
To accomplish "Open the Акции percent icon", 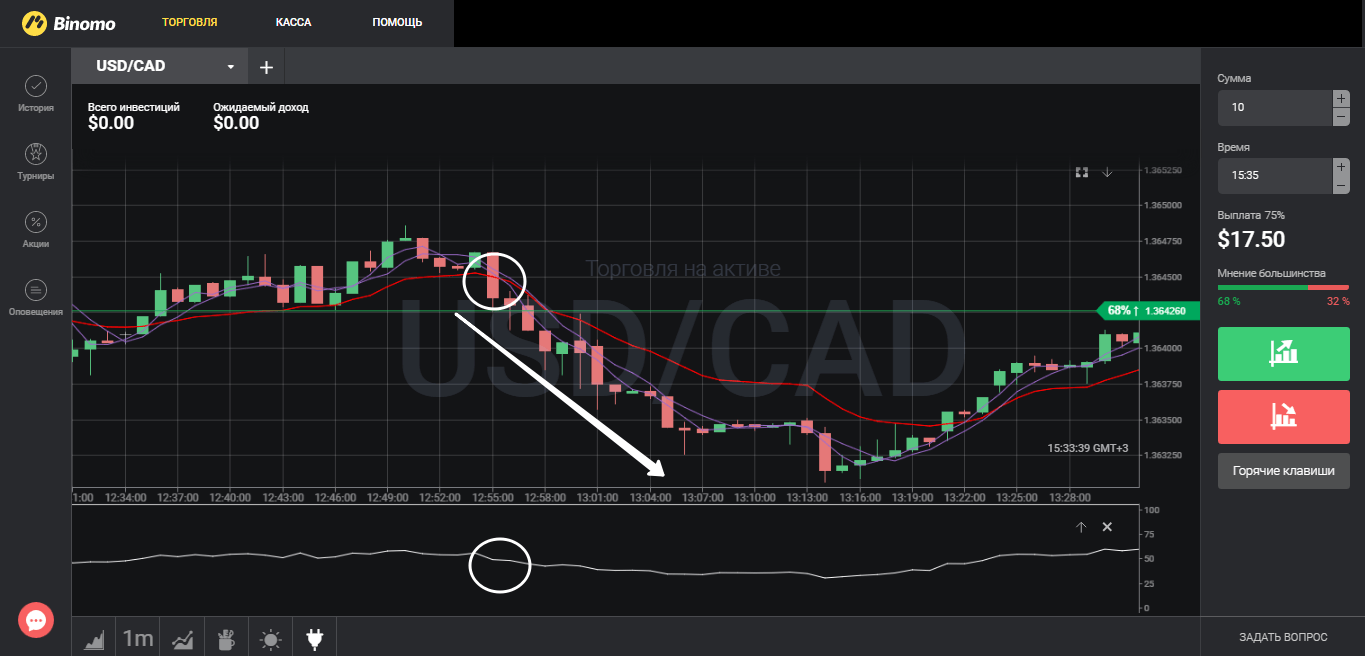I will click(x=35, y=222).
